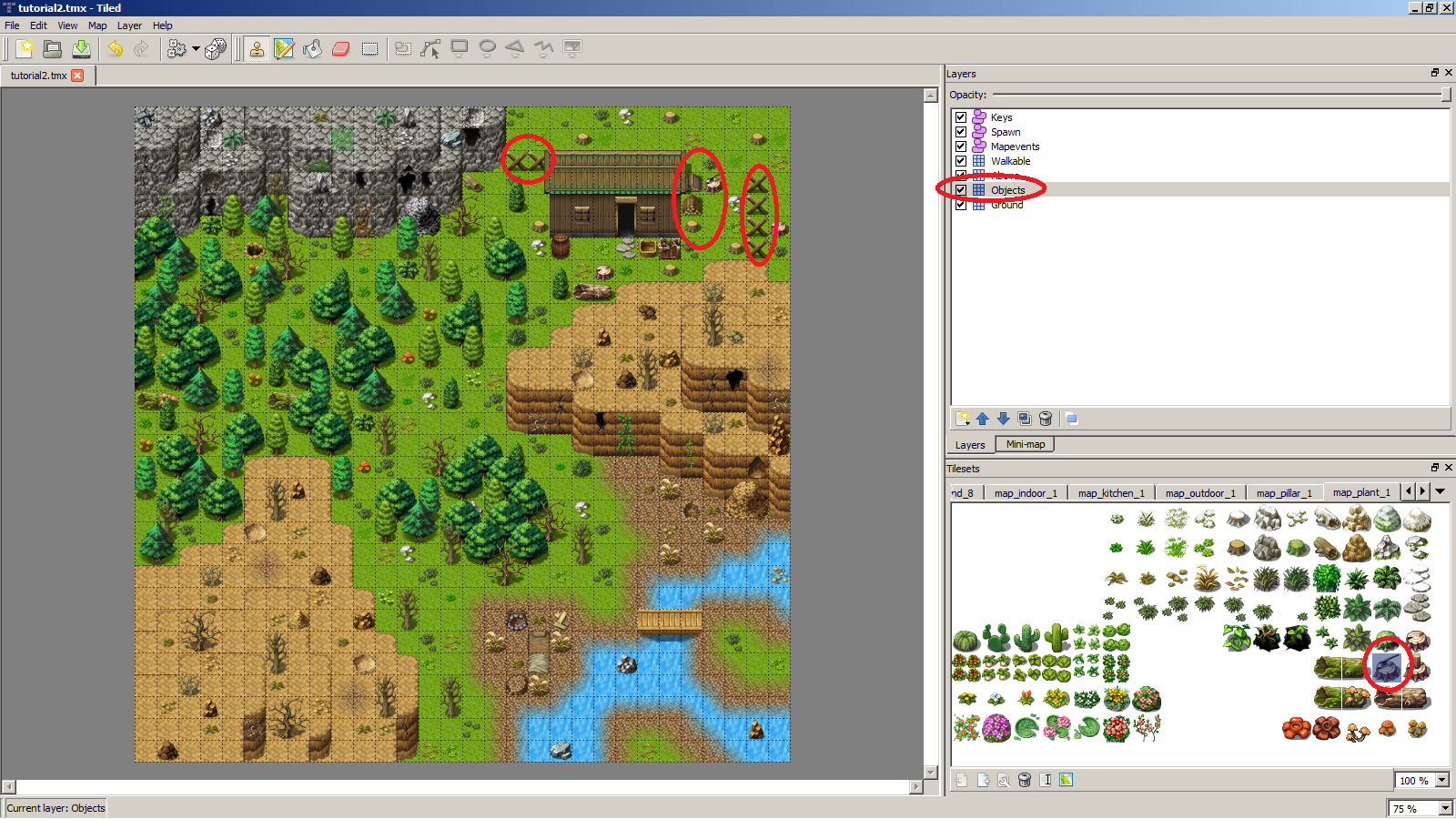Toggle visibility of the Spawn layer
The image size is (1456, 819).
pos(961,132)
